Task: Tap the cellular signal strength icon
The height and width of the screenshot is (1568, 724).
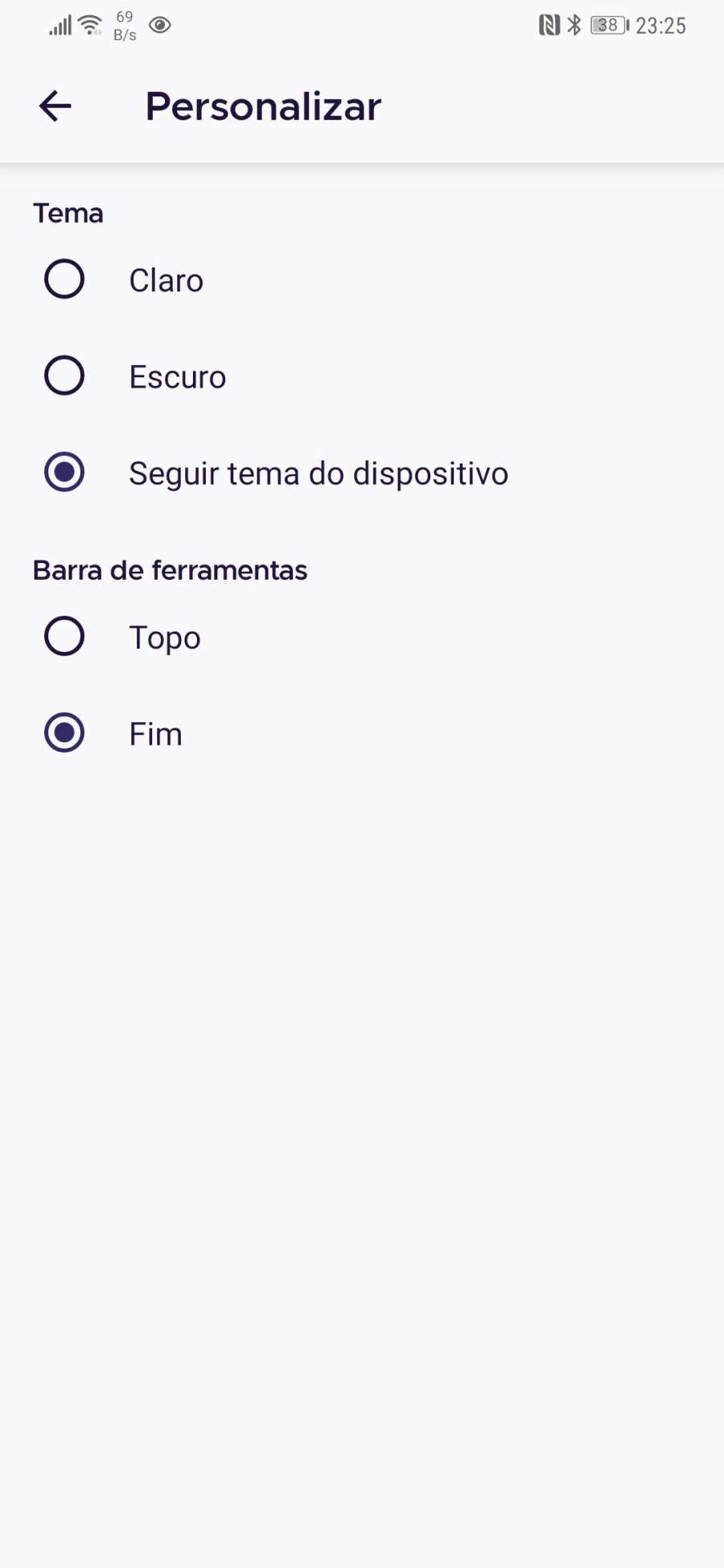Action: point(60,26)
